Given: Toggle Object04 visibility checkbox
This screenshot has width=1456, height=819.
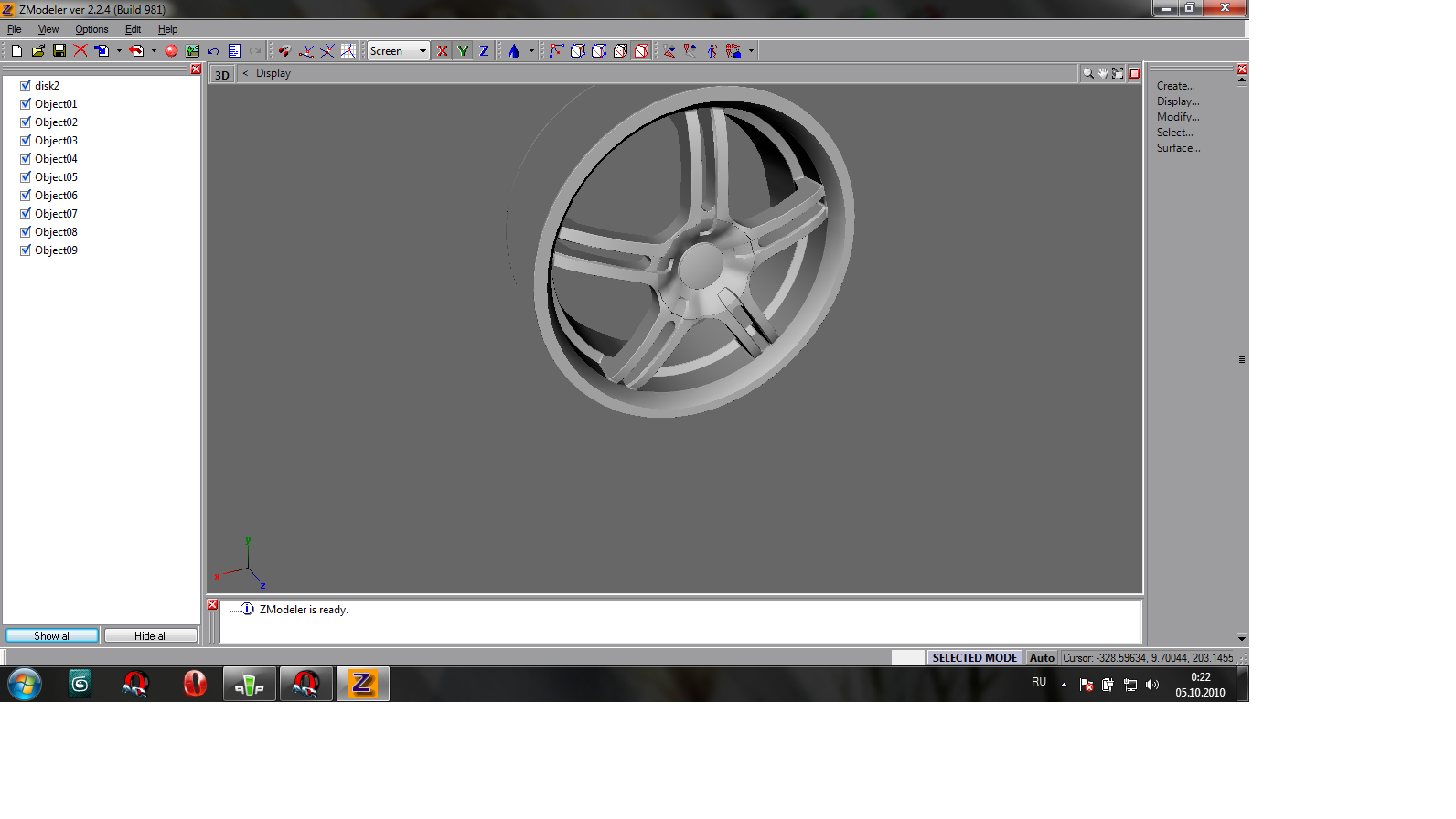Looking at the screenshot, I should 26,158.
